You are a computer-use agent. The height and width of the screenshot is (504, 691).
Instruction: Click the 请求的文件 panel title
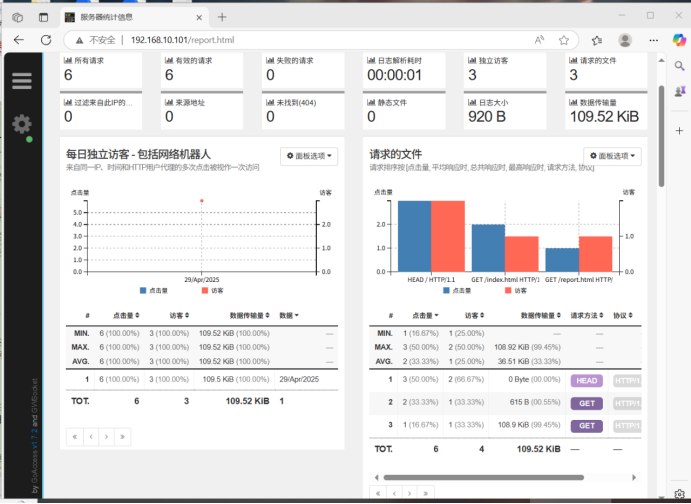(x=395, y=154)
